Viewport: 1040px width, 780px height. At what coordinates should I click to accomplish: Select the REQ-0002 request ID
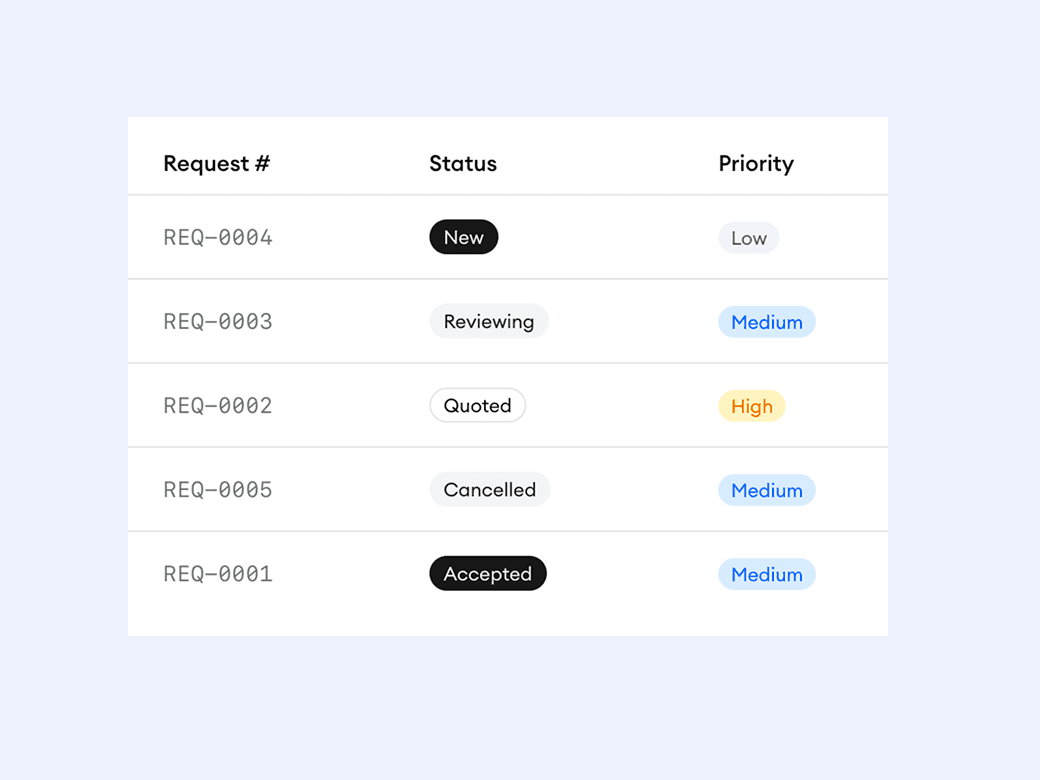pyautogui.click(x=218, y=406)
